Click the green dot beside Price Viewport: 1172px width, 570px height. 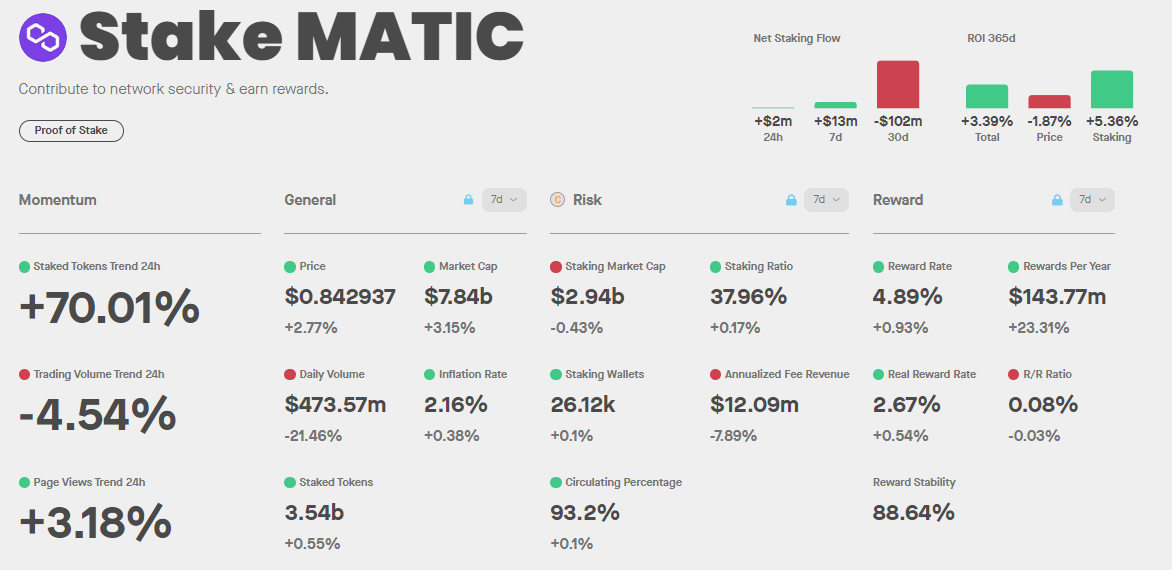point(290,267)
